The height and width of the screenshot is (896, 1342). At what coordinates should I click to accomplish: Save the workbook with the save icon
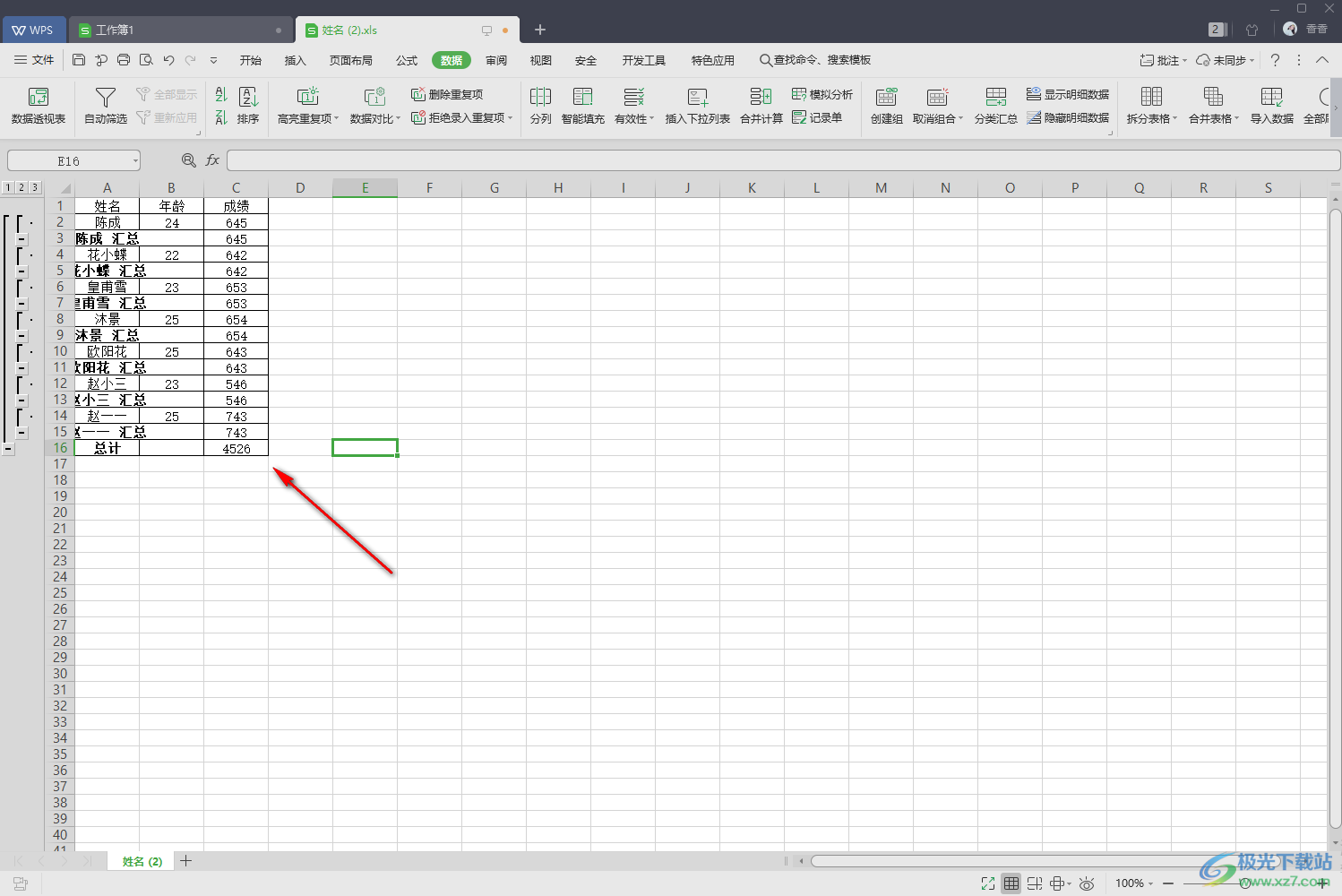tap(79, 60)
